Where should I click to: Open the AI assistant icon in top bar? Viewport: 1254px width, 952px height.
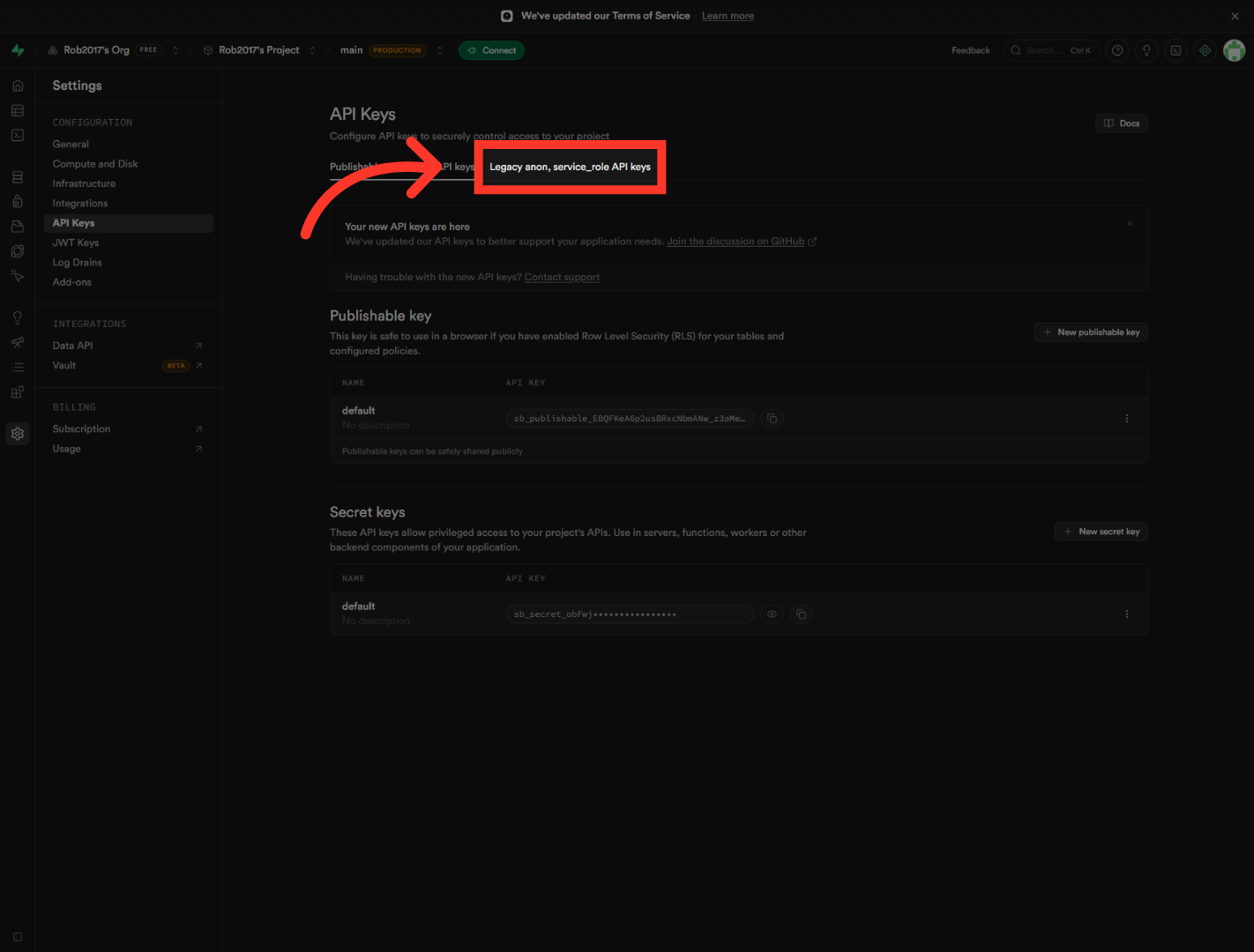coord(1205,50)
